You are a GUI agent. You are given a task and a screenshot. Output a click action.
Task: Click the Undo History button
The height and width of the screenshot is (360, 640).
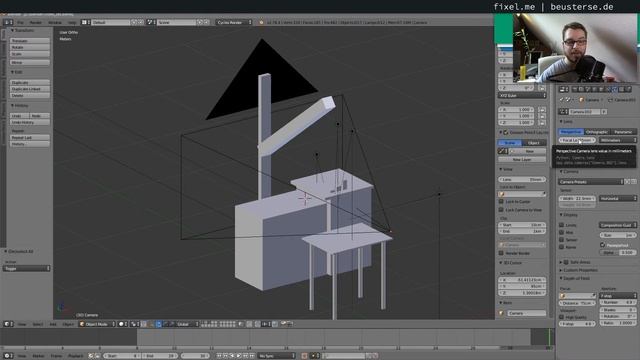point(30,122)
